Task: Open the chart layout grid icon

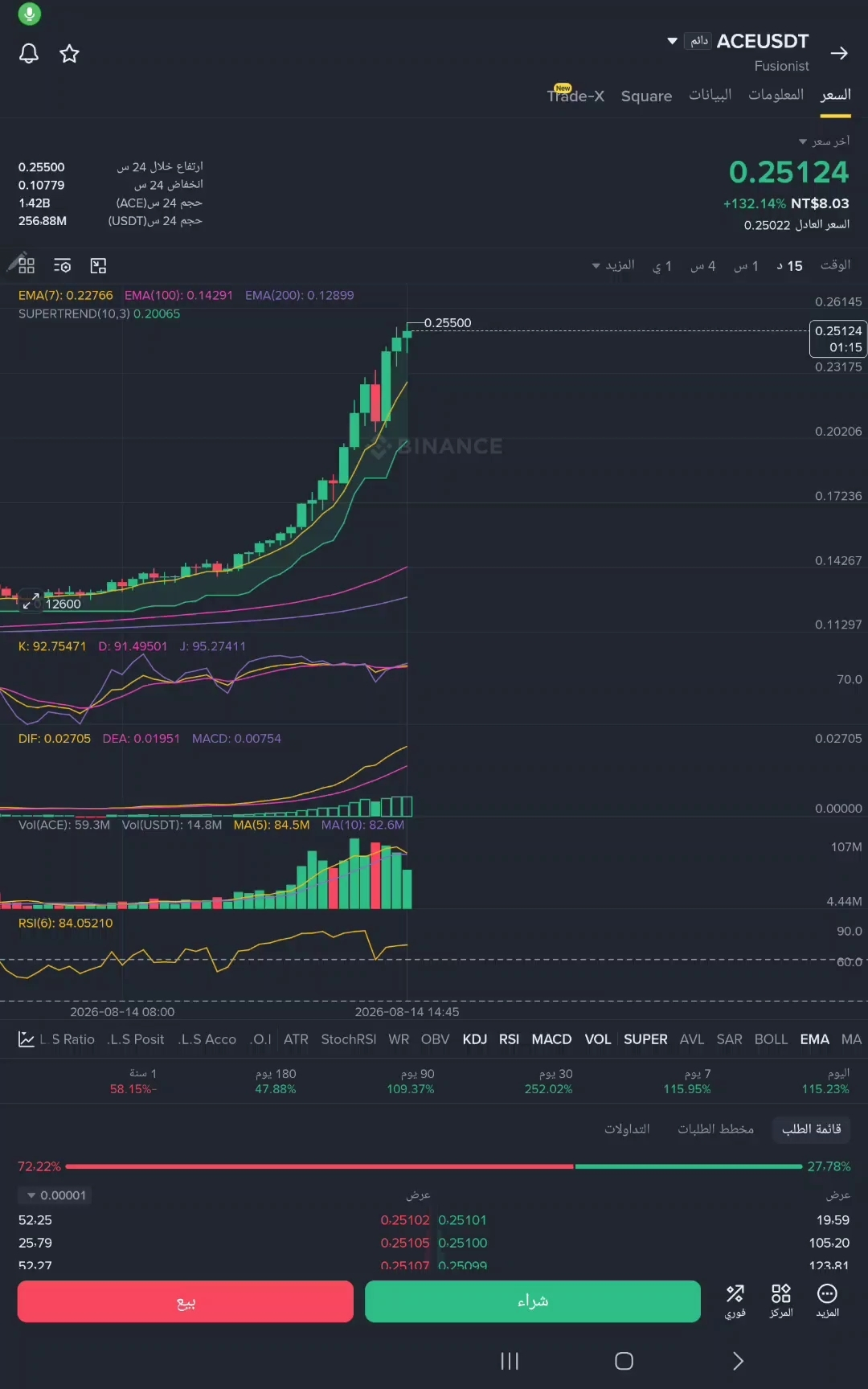Action: pyautogui.click(x=27, y=265)
